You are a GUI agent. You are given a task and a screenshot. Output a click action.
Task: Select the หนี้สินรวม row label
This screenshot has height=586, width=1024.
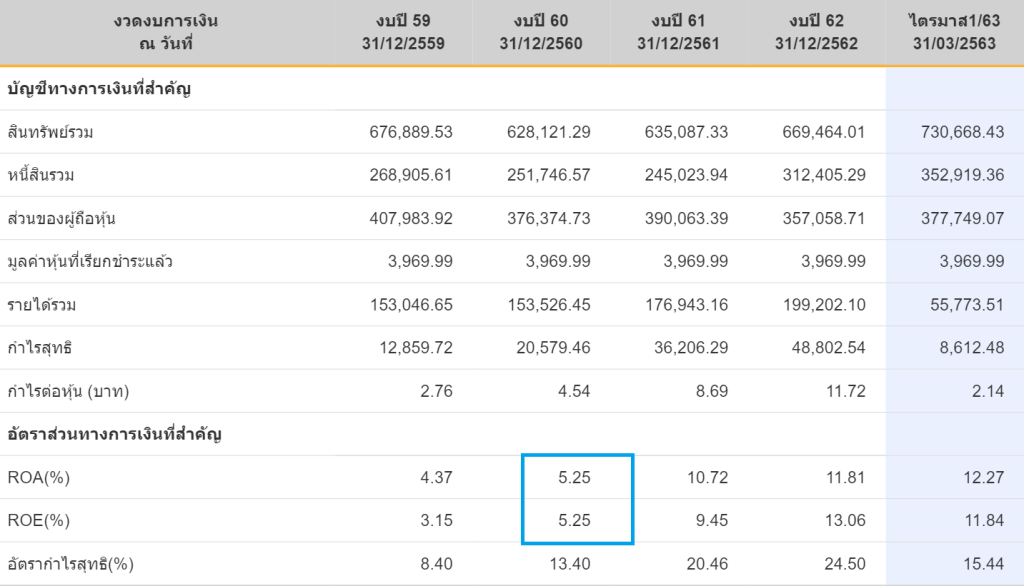click(x=41, y=175)
